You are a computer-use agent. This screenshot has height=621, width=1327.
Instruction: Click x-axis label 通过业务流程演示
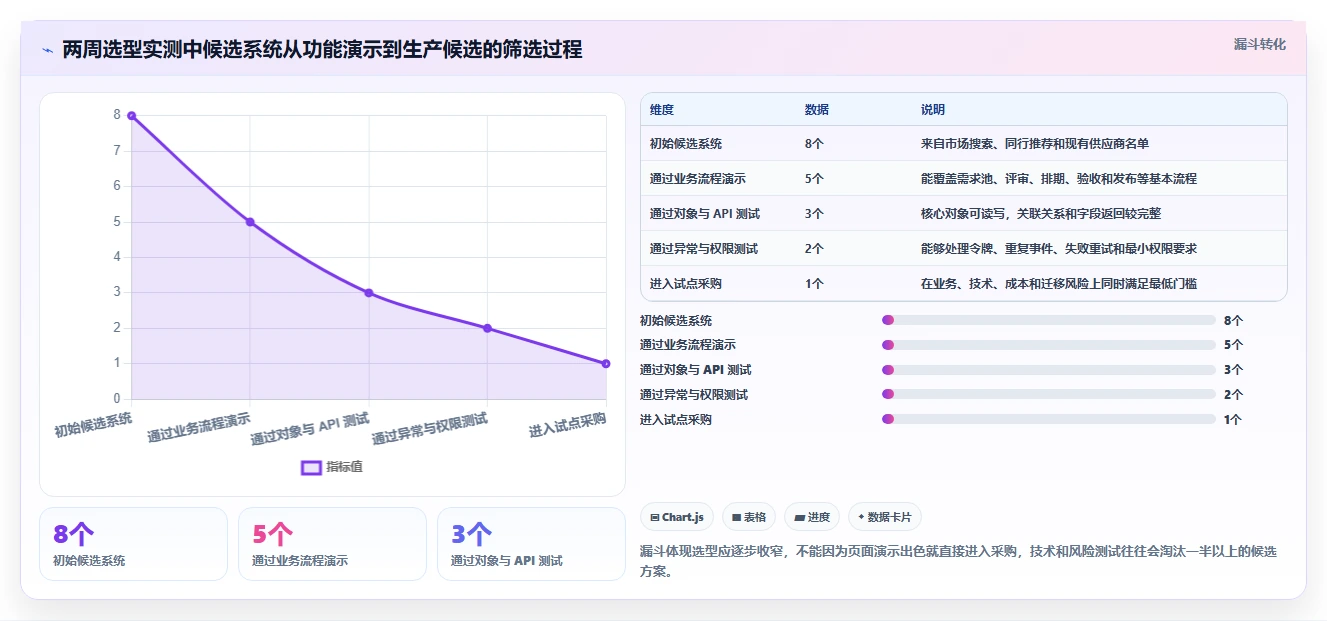(199, 427)
